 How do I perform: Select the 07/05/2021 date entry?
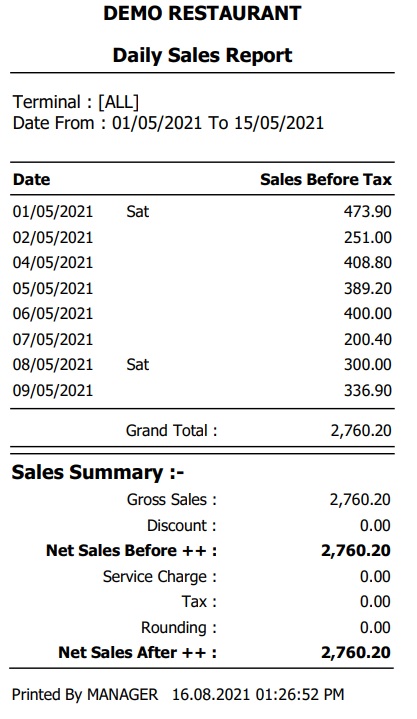pyautogui.click(x=53, y=339)
